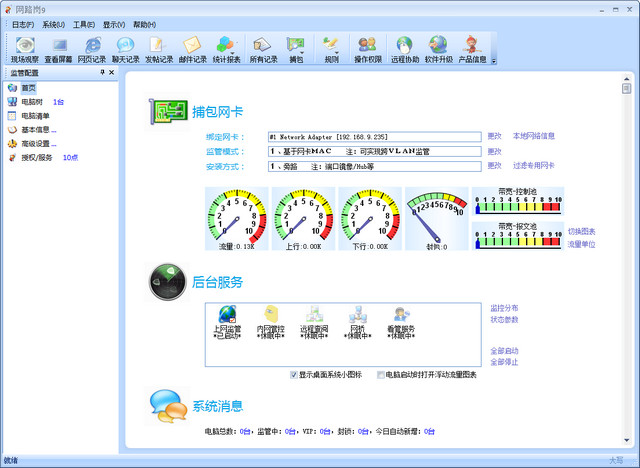Click the 操作权限 permissions icon
640x468 pixels.
click(368, 48)
